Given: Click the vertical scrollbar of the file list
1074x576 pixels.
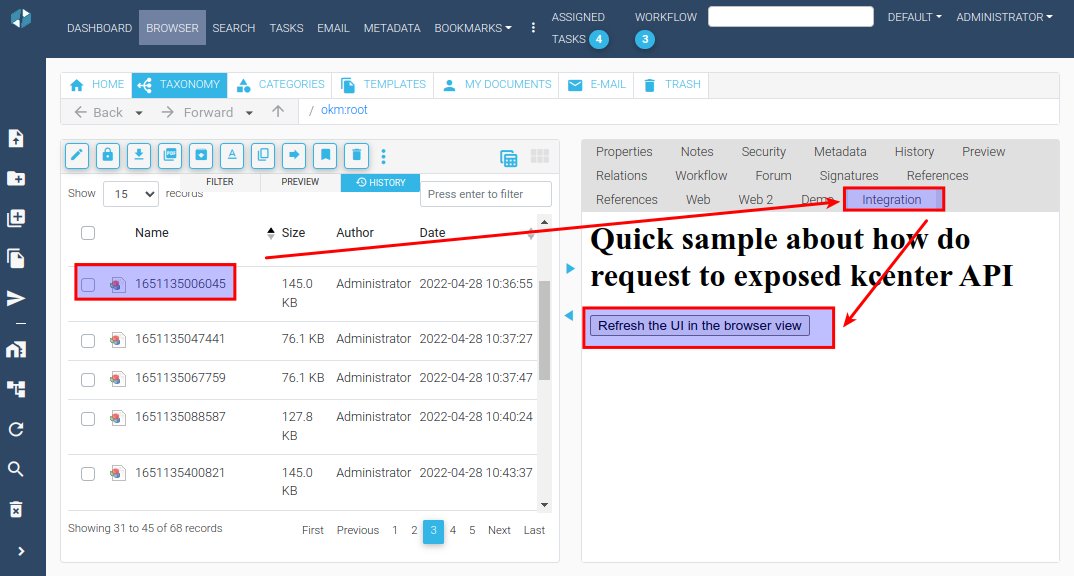Looking at the screenshot, I should (544, 330).
